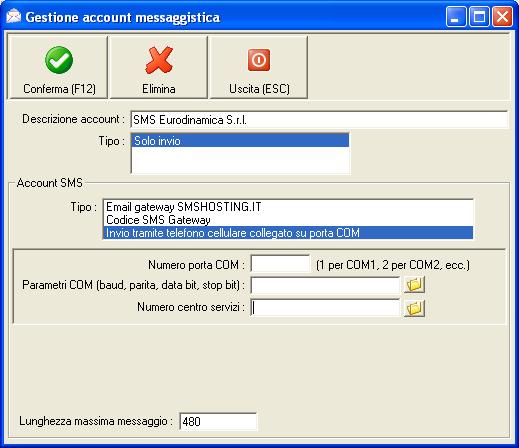Focus the Numero centro servizi field
519x448 pixels.
click(325, 307)
